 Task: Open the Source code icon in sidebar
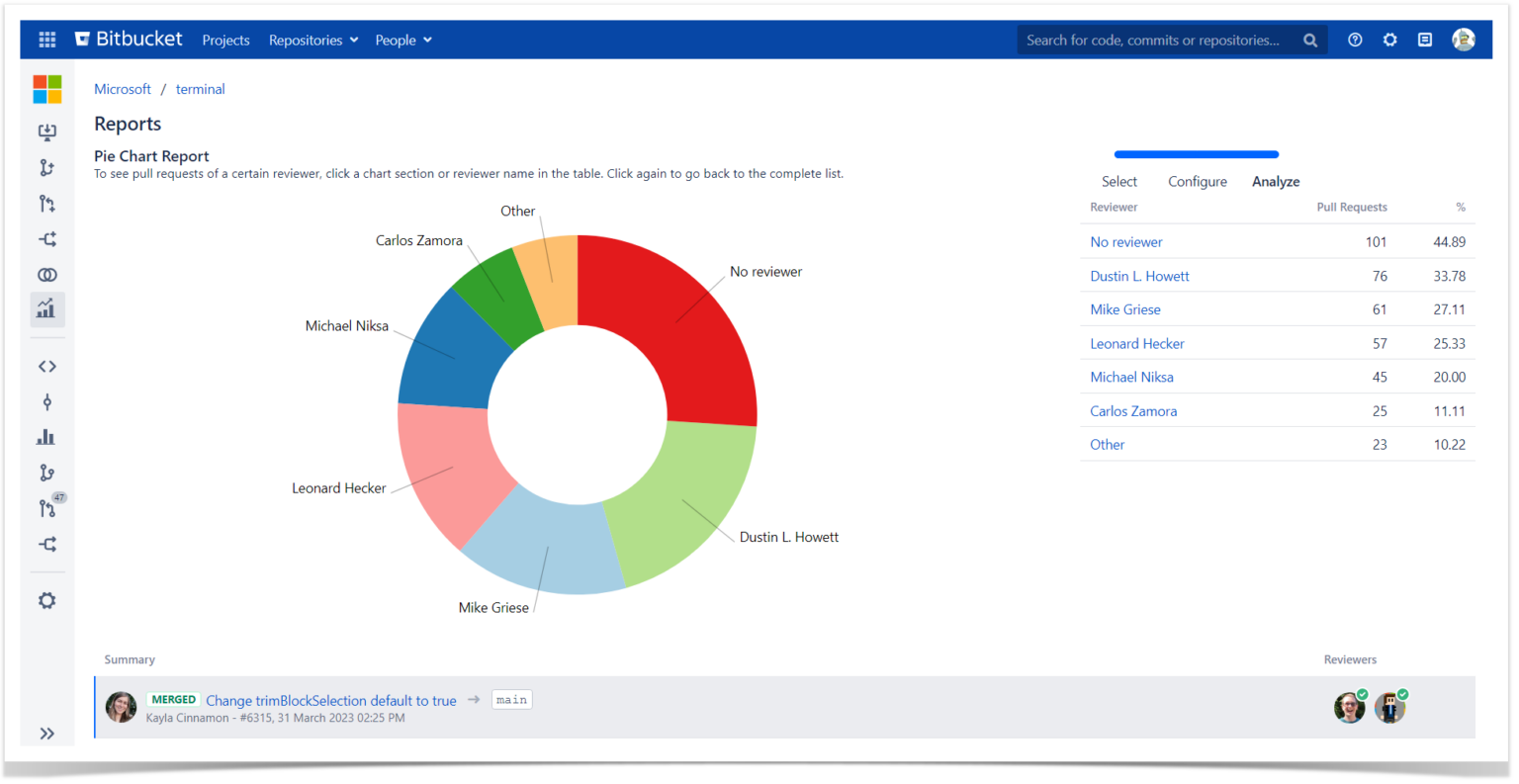[46, 366]
